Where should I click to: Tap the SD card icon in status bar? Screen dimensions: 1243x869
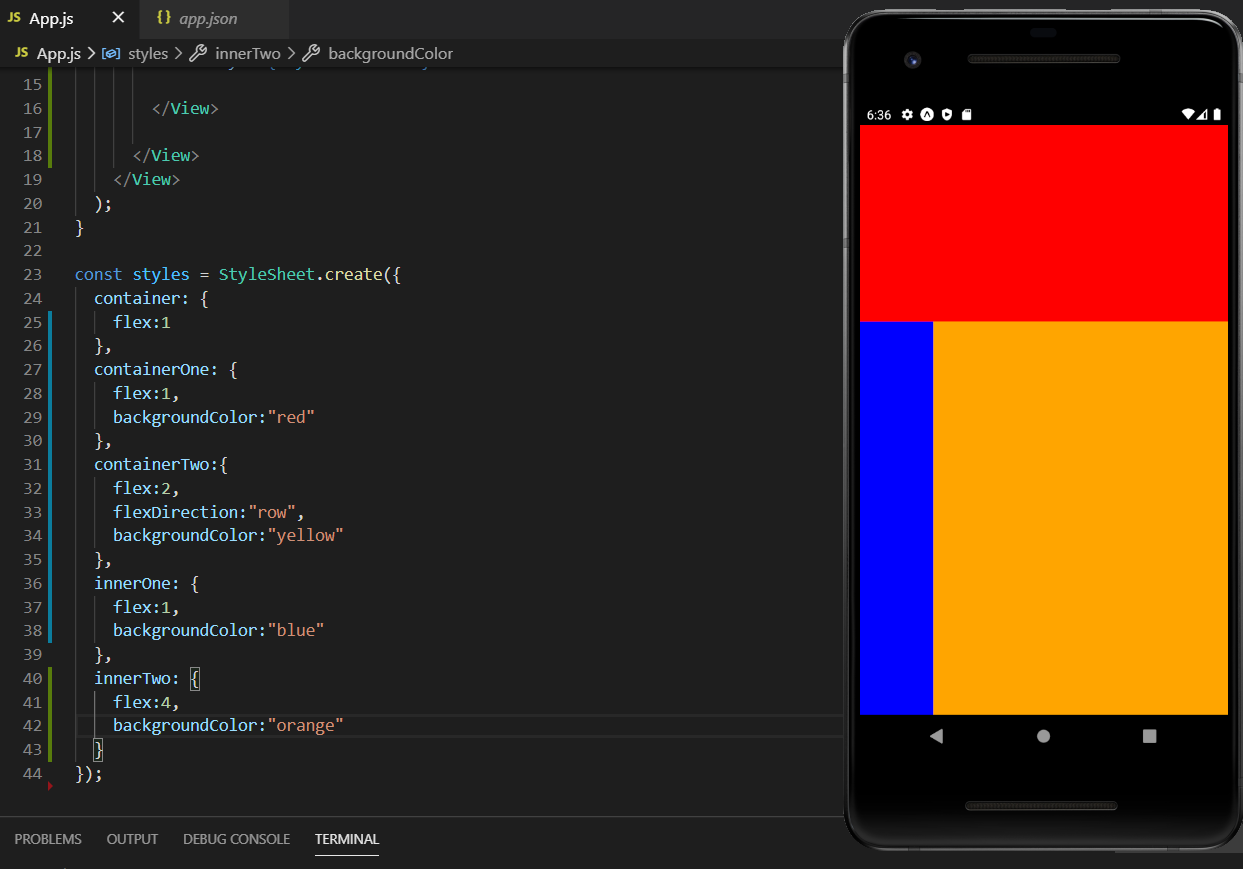(x=966, y=115)
